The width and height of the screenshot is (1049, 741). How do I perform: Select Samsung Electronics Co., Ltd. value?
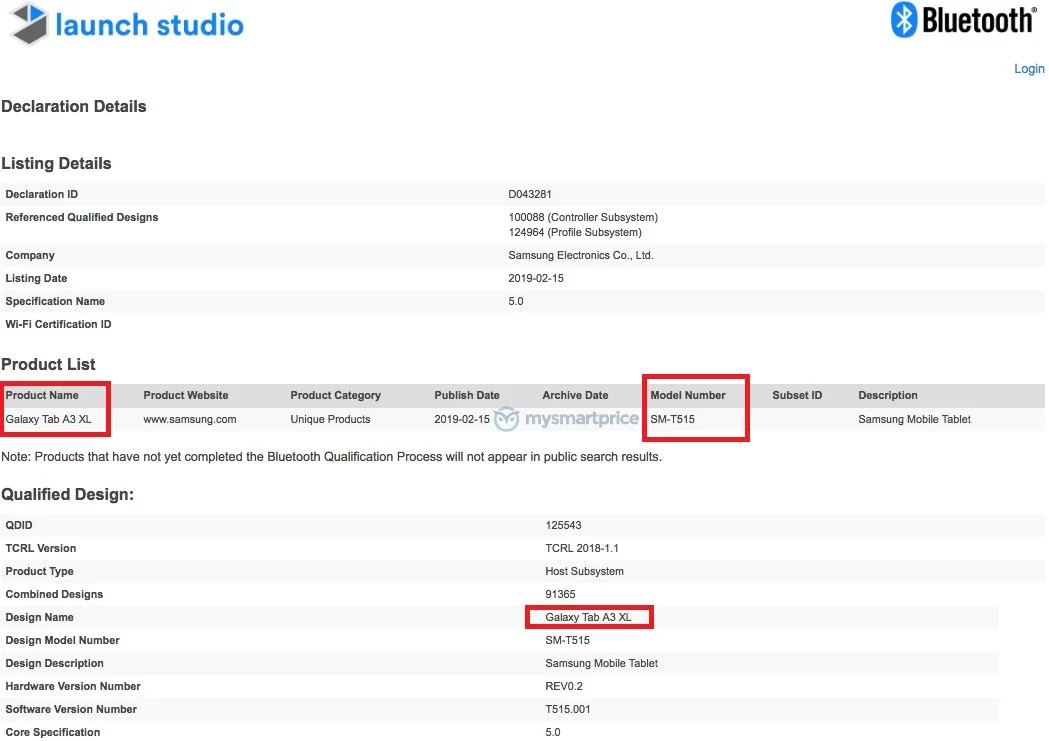coord(581,255)
